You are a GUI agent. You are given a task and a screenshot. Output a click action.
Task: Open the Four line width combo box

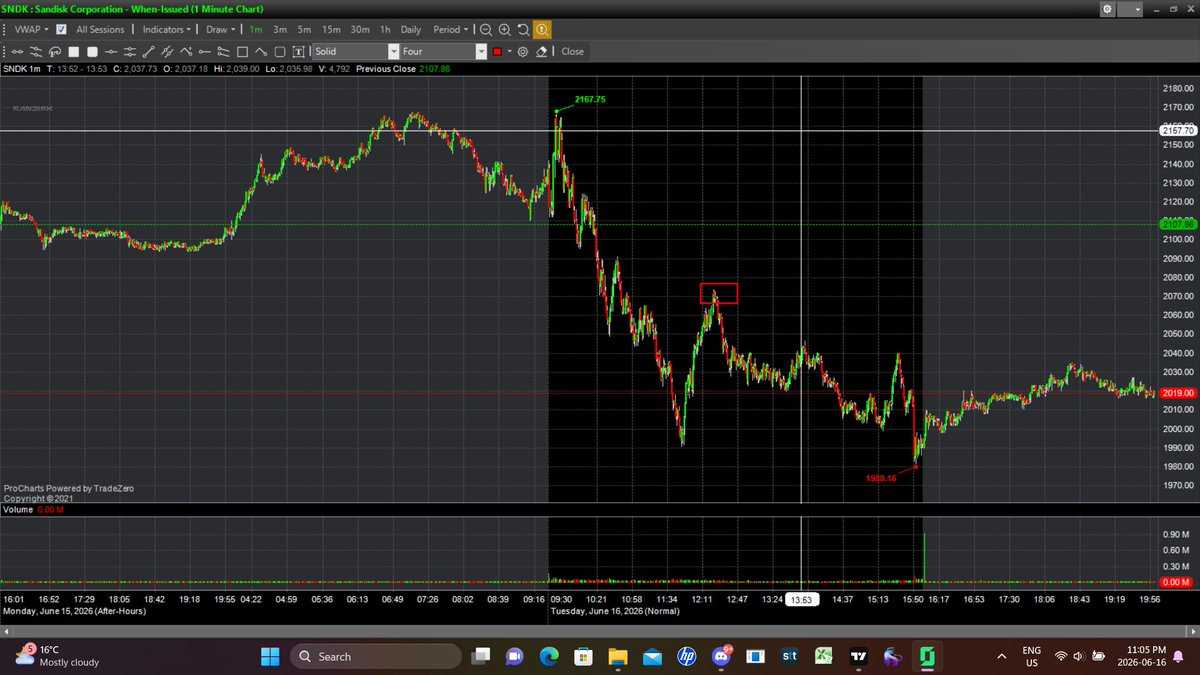coord(443,51)
